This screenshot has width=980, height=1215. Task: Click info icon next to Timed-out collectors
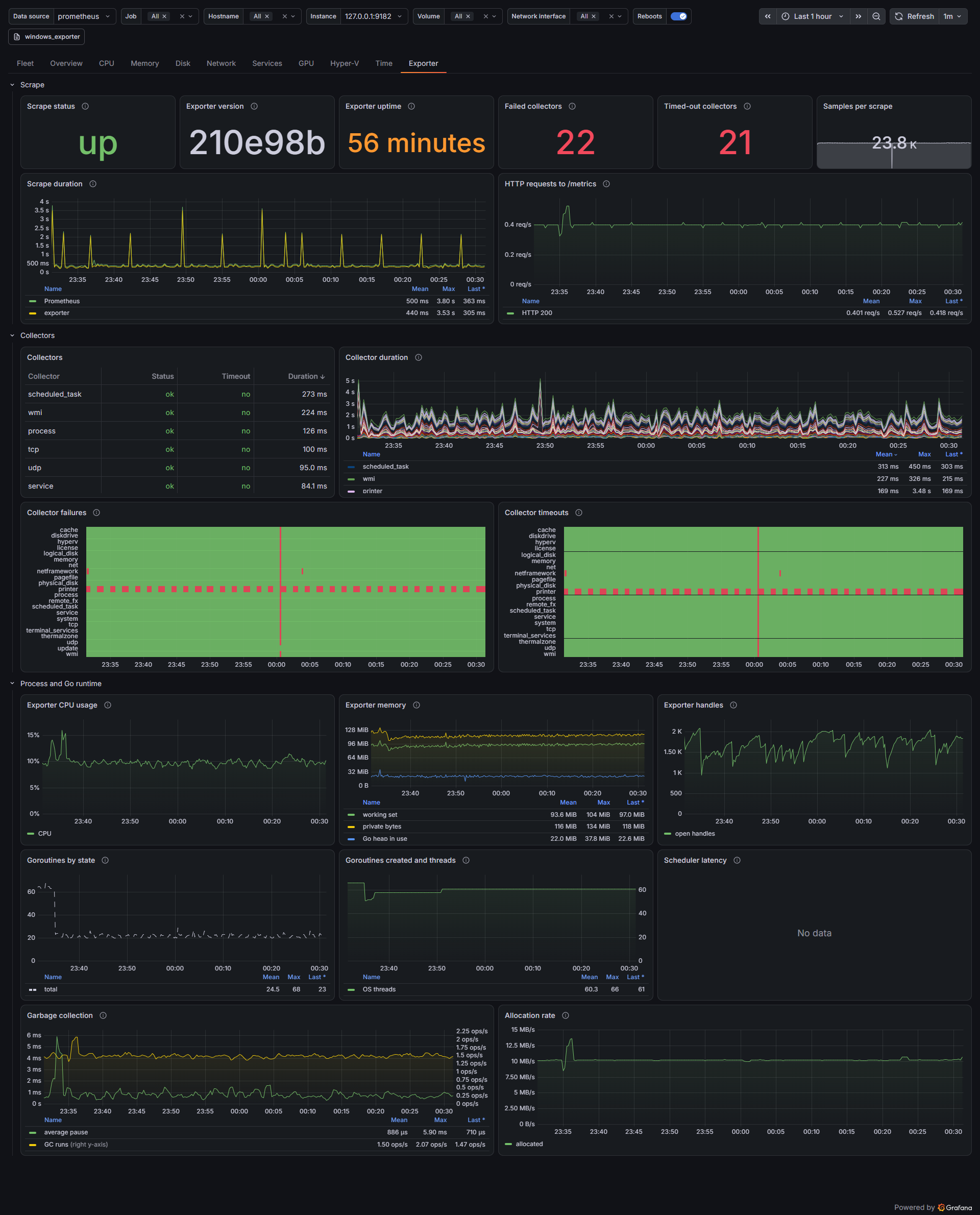(x=747, y=106)
